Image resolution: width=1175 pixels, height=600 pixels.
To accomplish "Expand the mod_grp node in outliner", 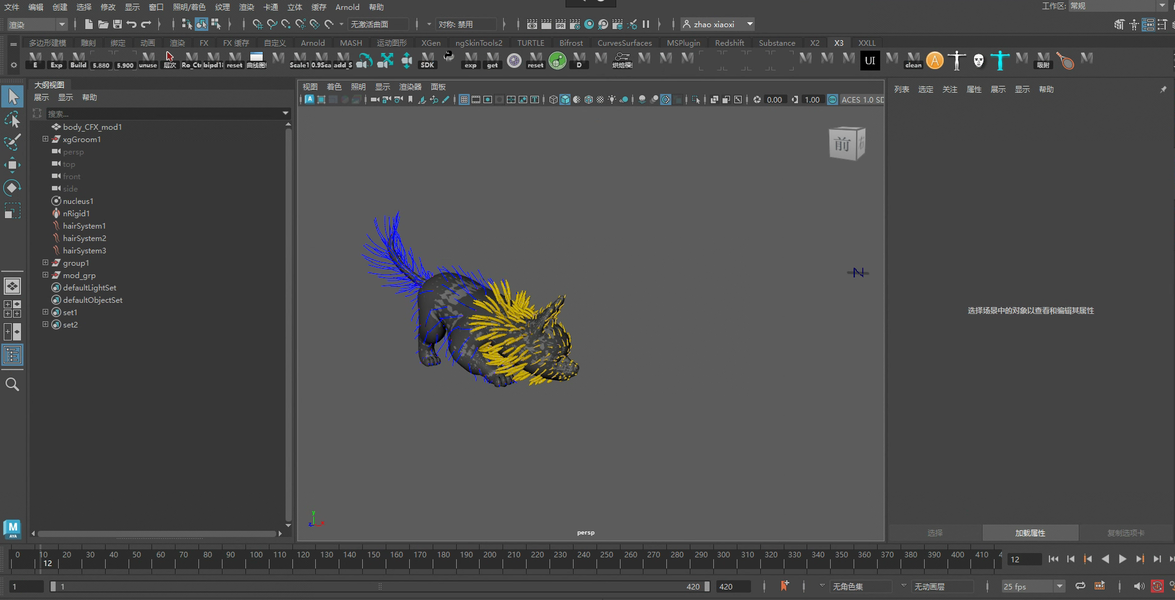I will [x=45, y=276].
